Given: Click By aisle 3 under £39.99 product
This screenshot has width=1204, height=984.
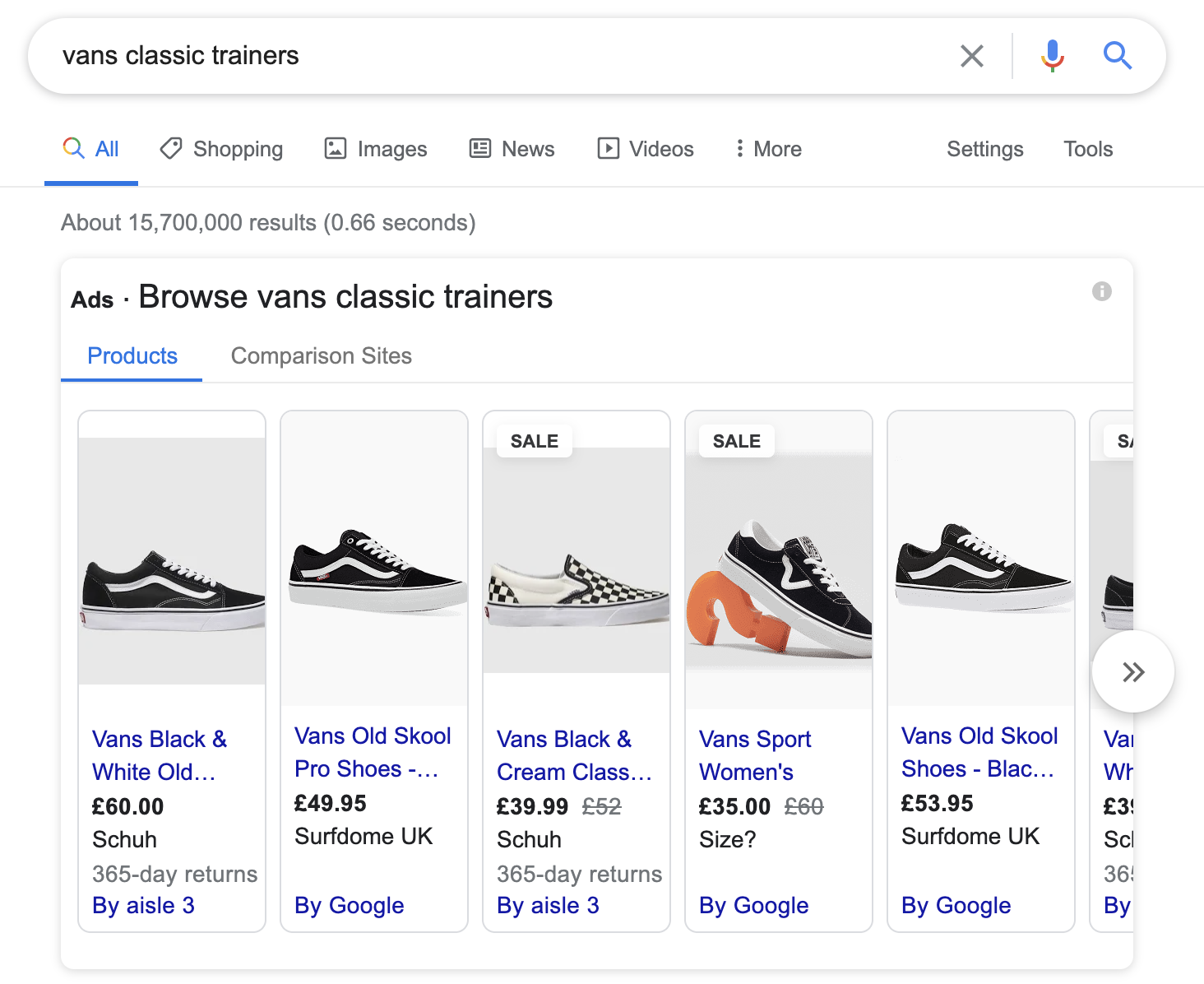Looking at the screenshot, I should pos(548,905).
